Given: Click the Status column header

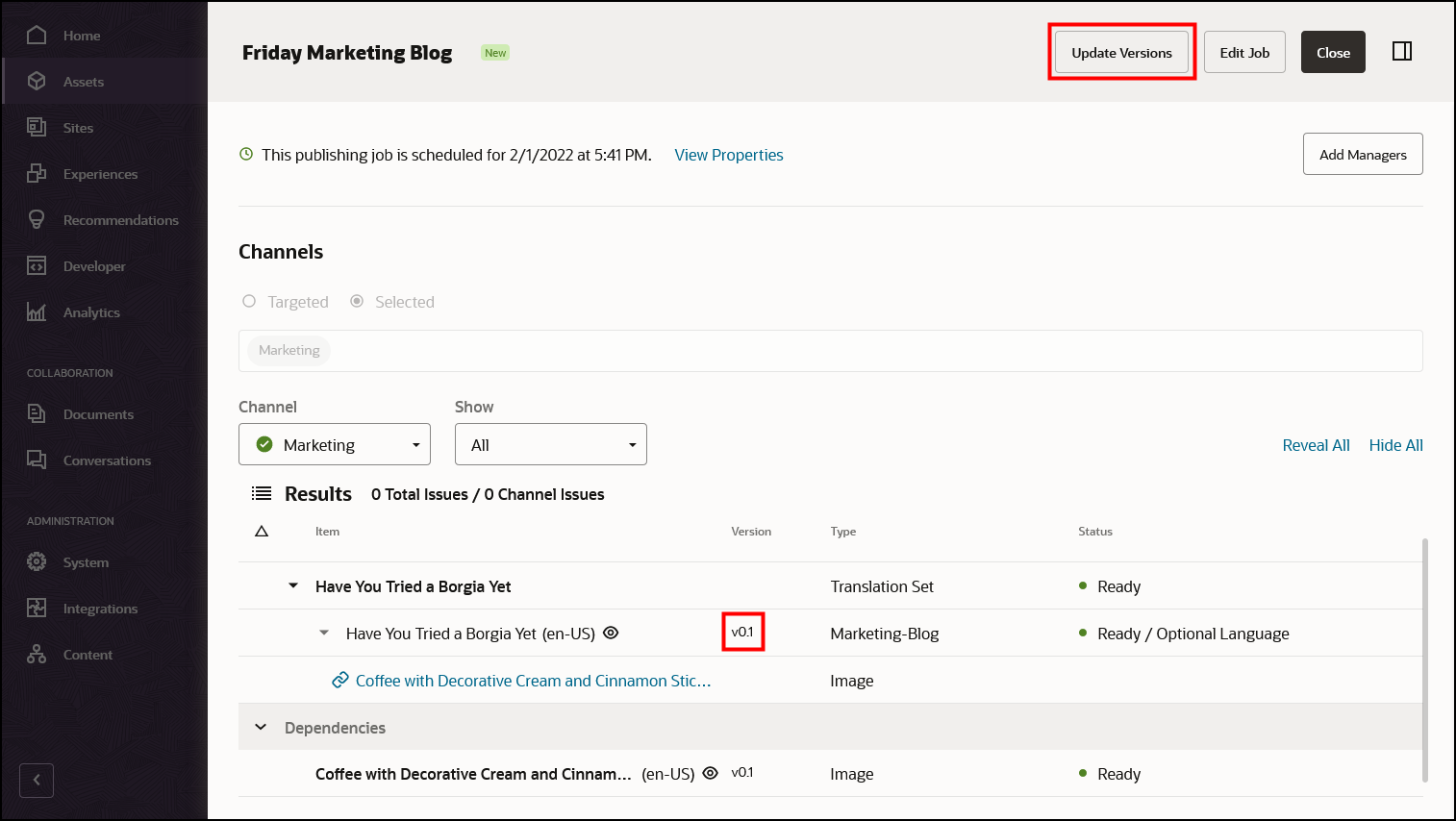Looking at the screenshot, I should click(x=1095, y=532).
